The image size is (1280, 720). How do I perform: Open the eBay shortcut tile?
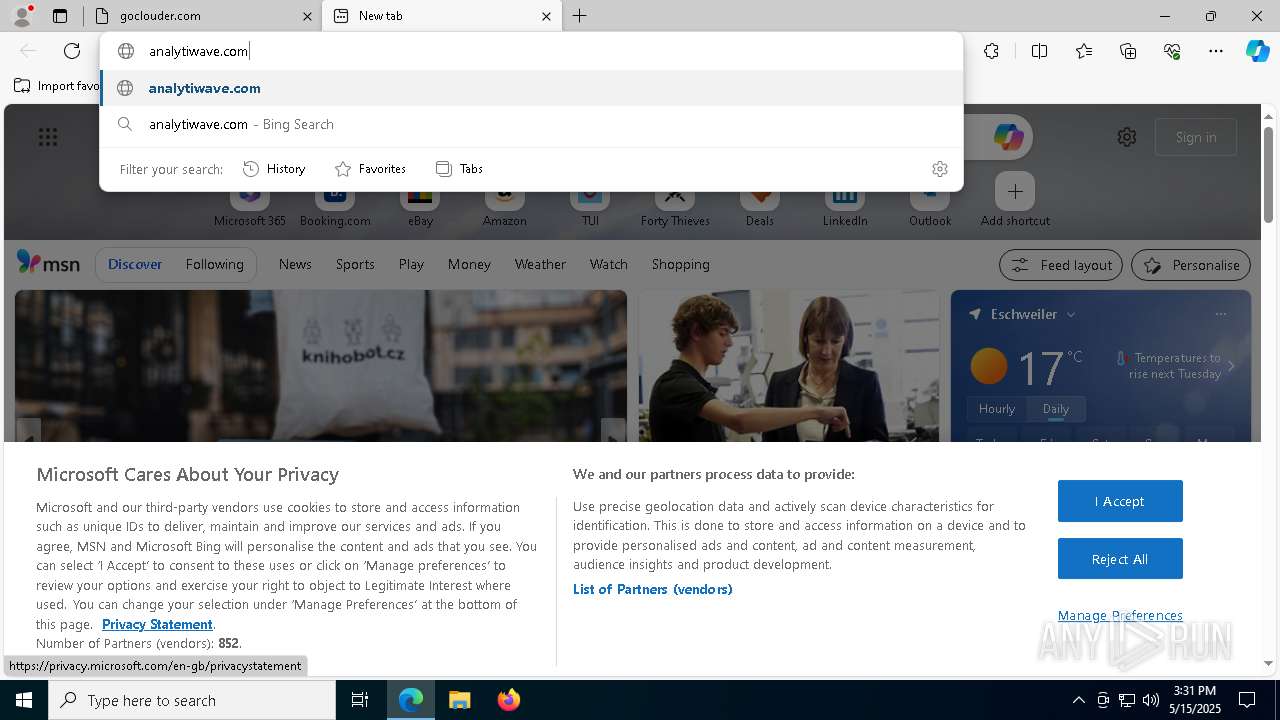pos(420,207)
